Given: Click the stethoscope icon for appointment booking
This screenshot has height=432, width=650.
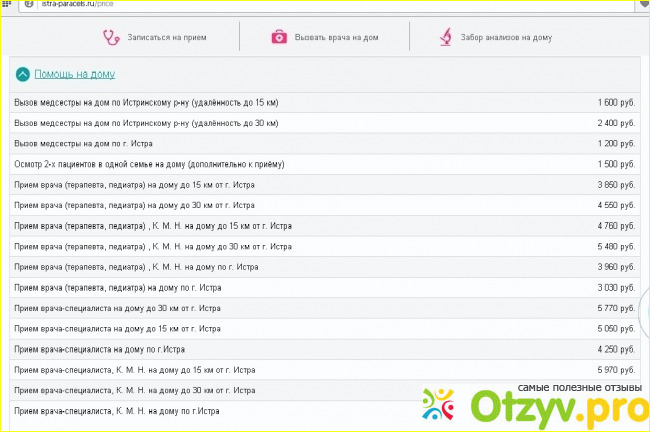Looking at the screenshot, I should tap(110, 37).
